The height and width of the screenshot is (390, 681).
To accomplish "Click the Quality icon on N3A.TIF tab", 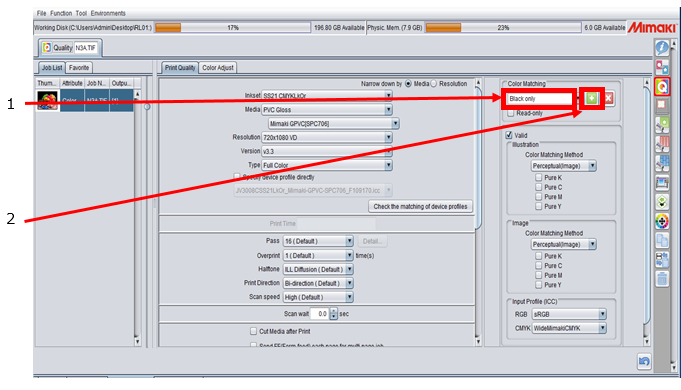I will (x=46, y=48).
